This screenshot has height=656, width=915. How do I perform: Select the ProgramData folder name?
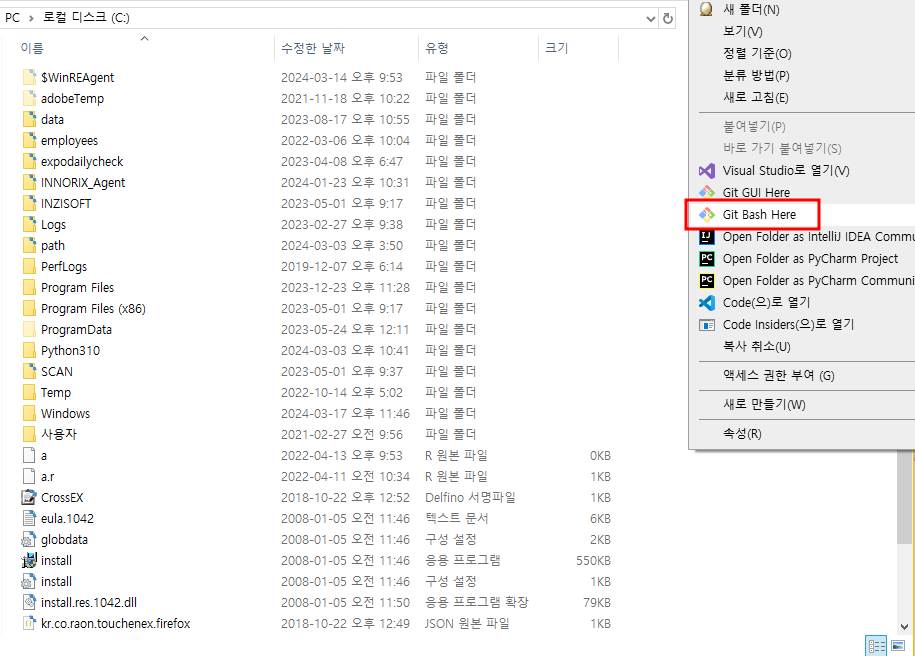click(x=76, y=330)
